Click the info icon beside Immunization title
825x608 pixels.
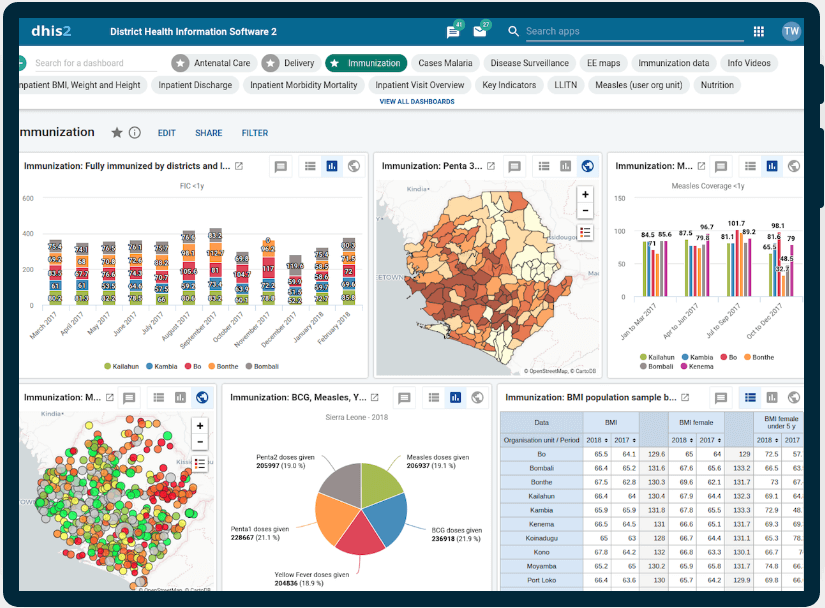point(135,133)
